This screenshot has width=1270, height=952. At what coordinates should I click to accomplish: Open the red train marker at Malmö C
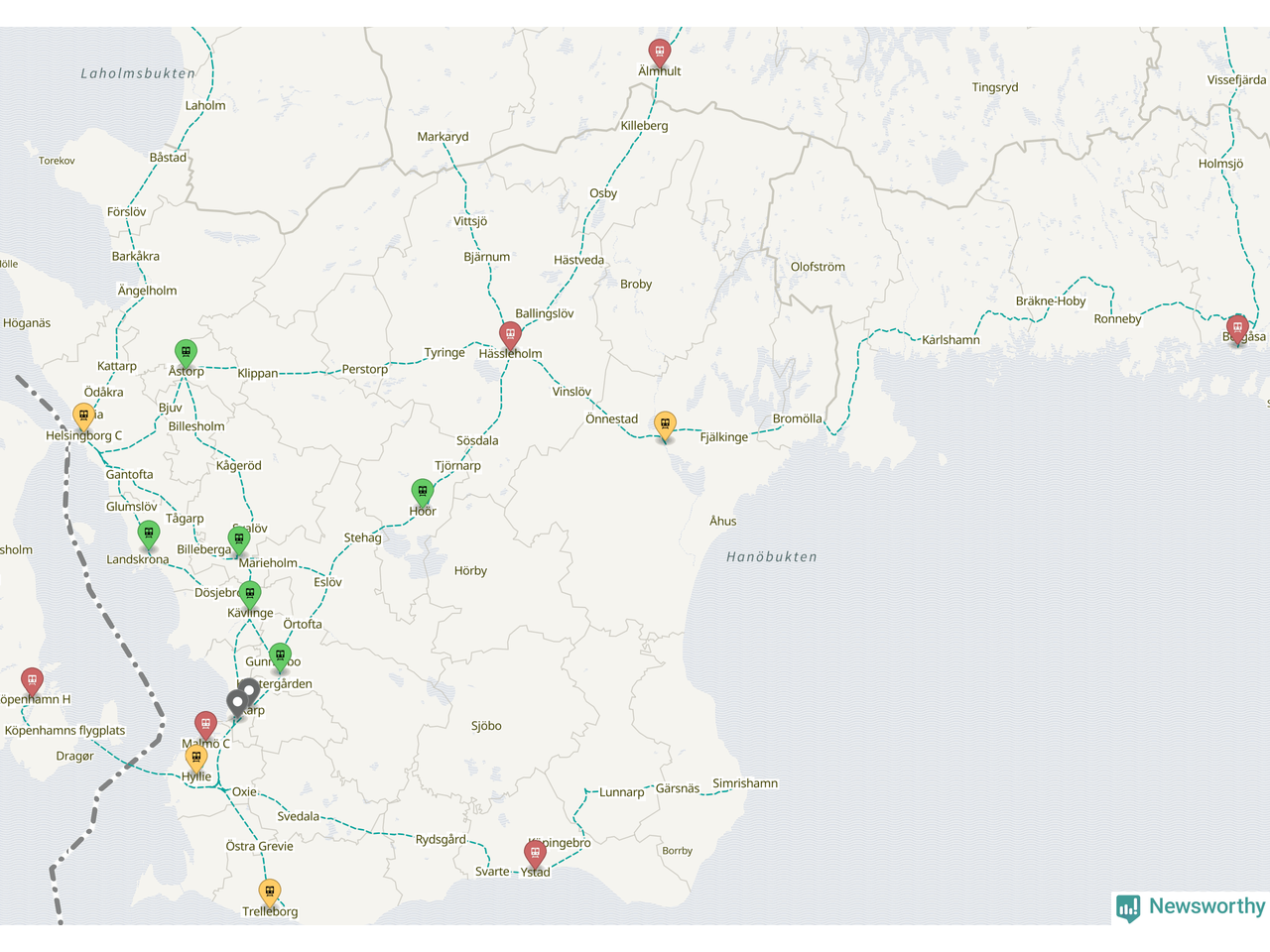click(205, 725)
